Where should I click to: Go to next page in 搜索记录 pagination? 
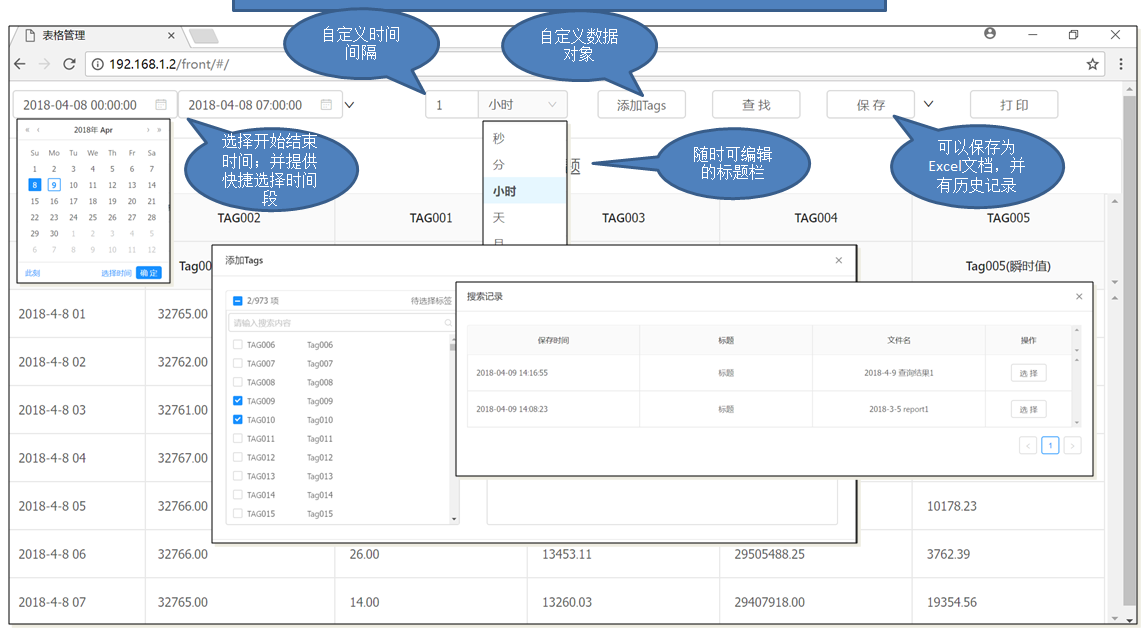point(1072,445)
